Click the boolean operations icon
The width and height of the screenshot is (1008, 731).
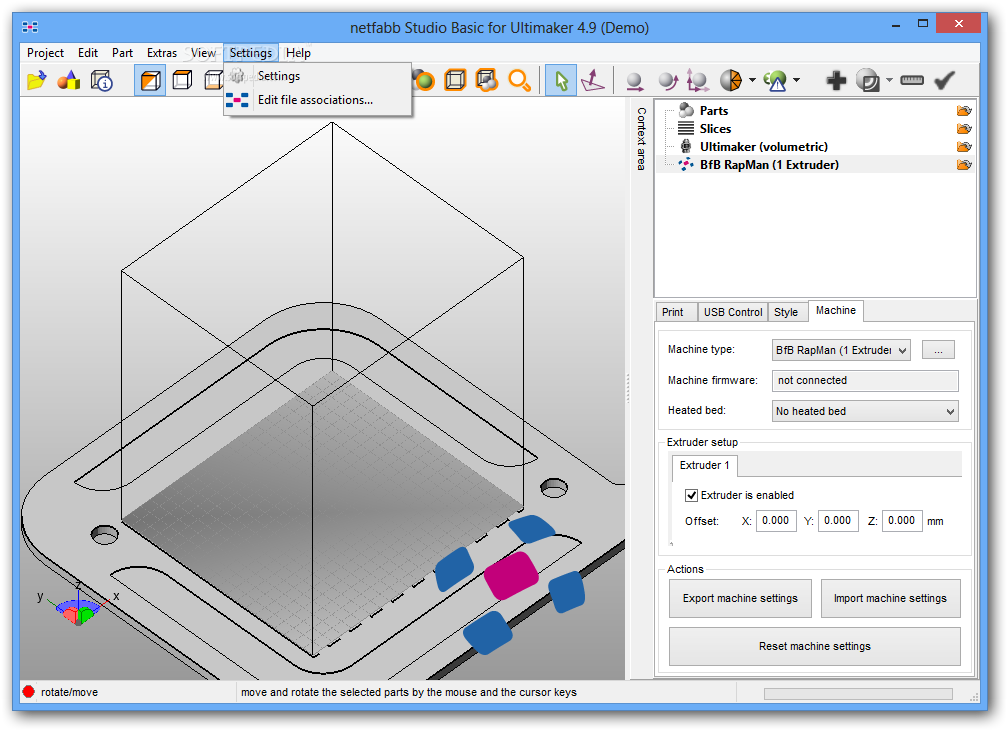point(868,81)
